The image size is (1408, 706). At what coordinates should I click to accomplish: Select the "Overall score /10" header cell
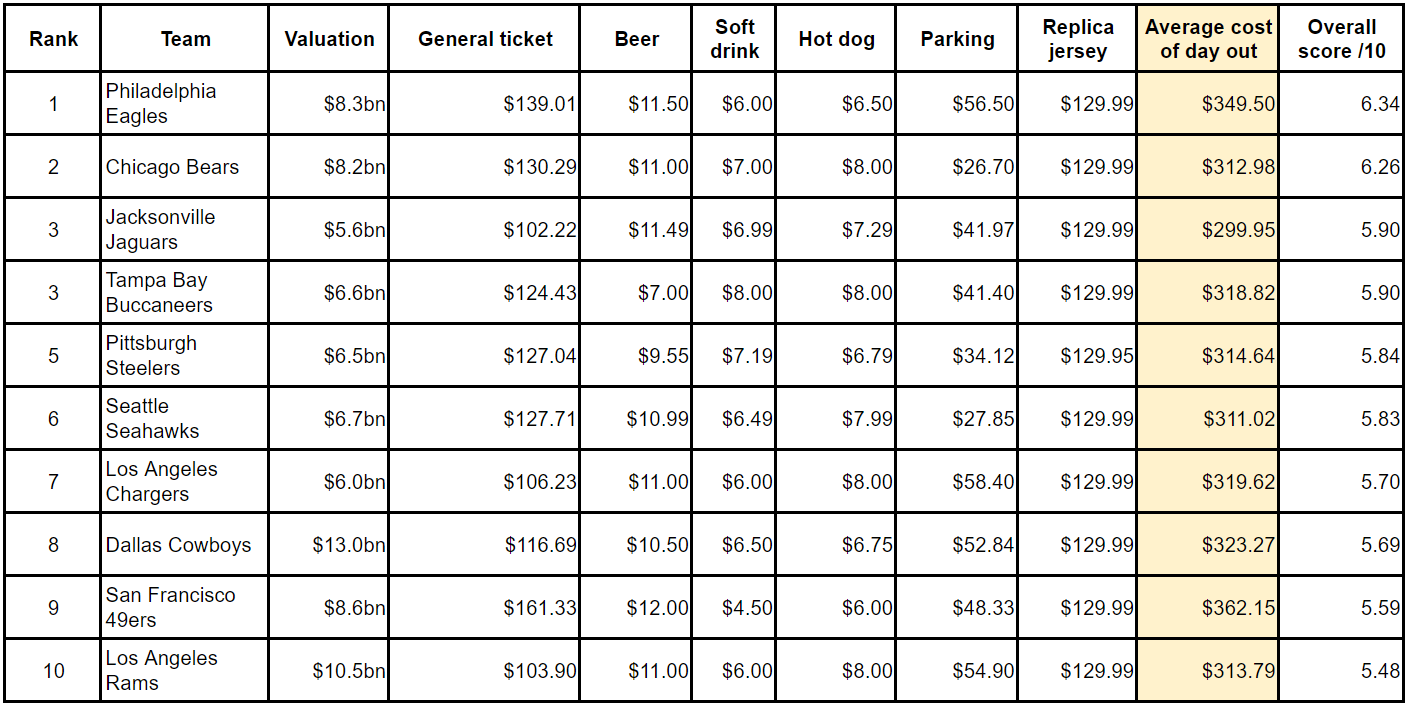[1342, 40]
